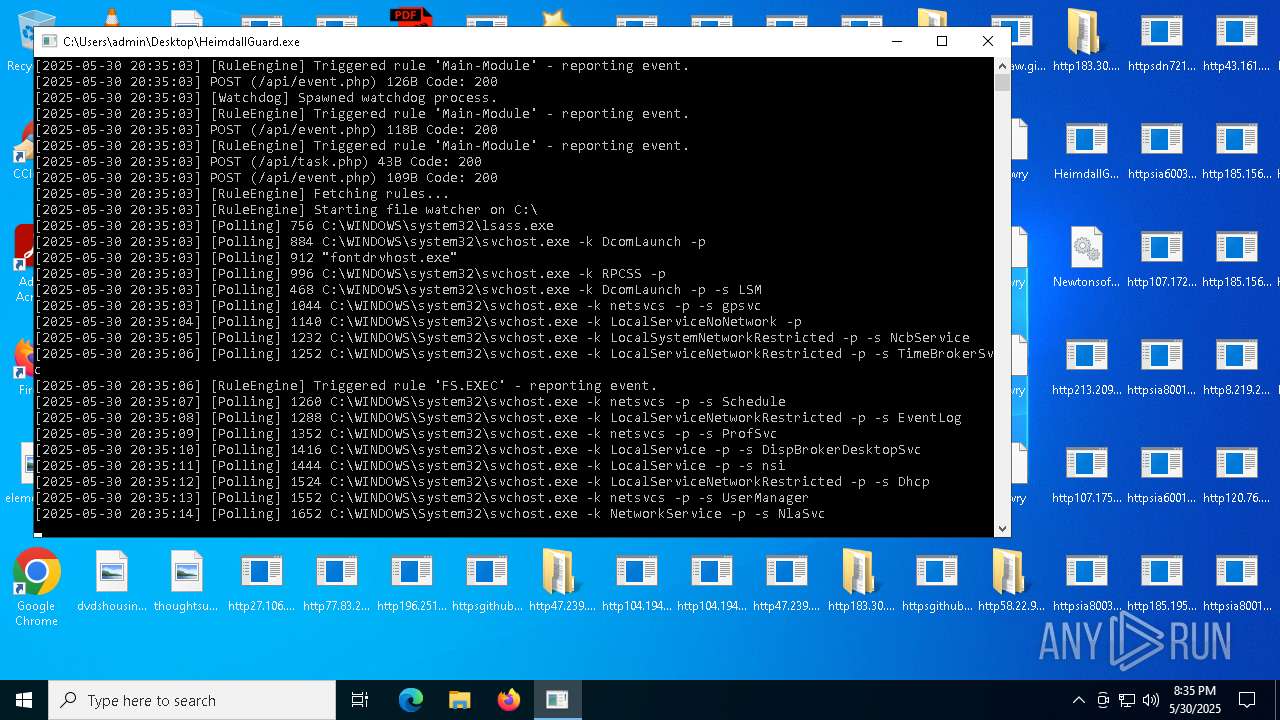Select the httpsia6003 desktop file
This screenshot has height=720, width=1280.
1161,148
